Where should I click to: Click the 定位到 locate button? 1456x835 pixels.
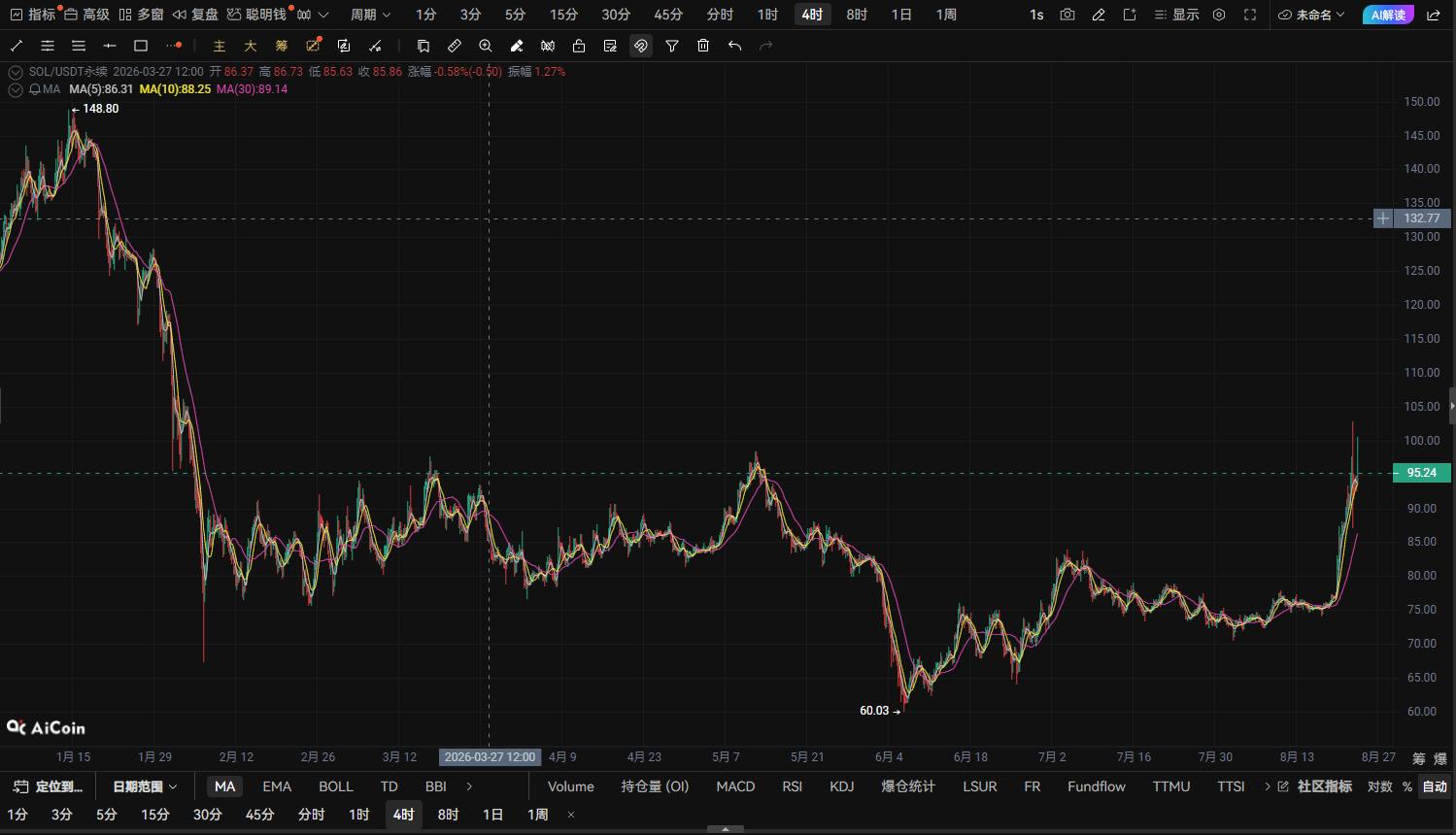click(49, 786)
